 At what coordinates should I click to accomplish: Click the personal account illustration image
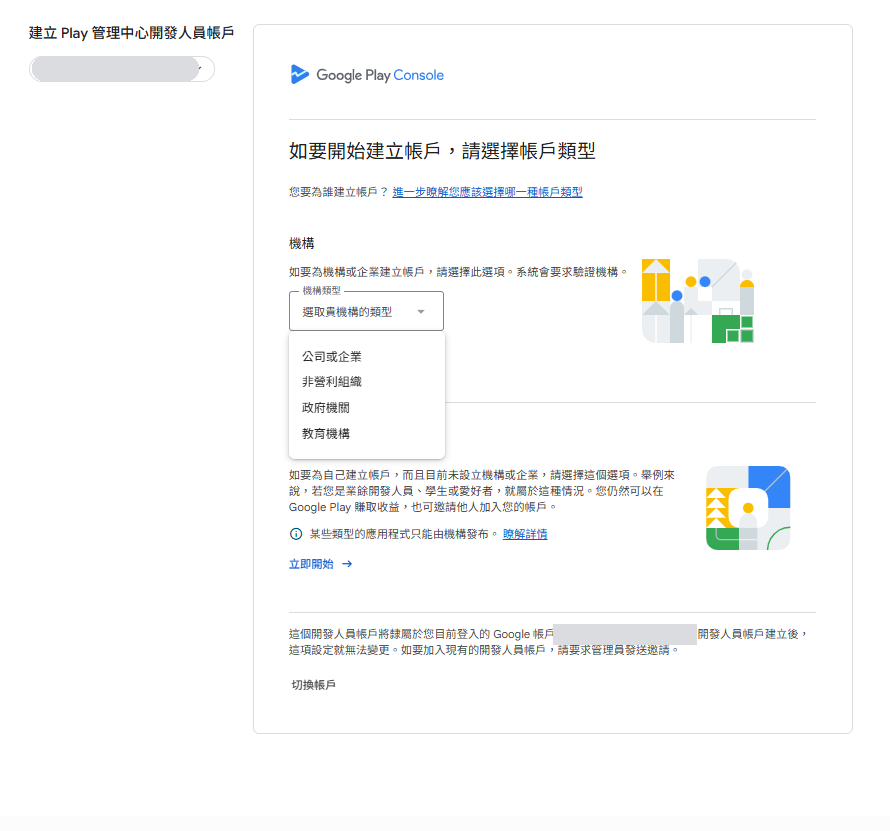(x=748, y=508)
